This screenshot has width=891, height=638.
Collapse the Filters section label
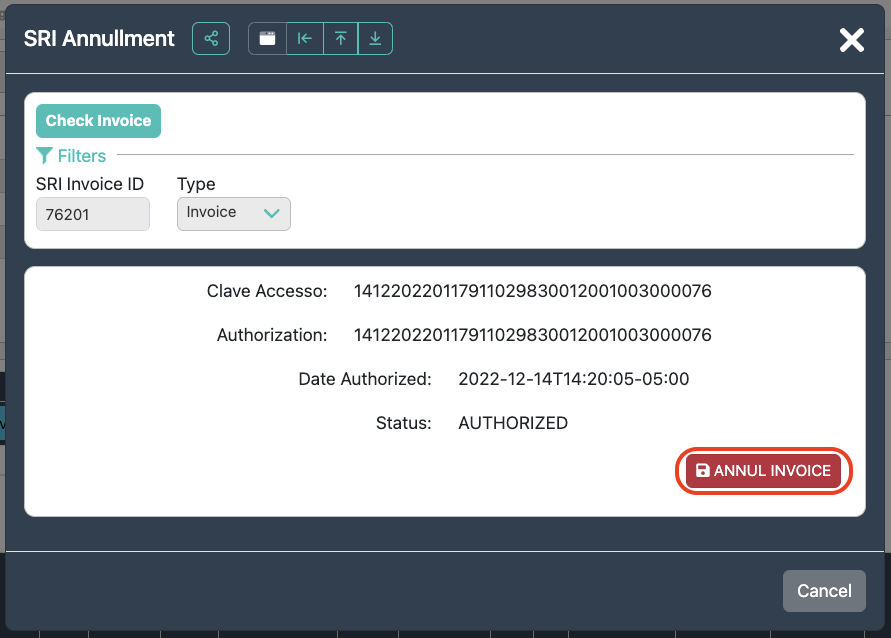(x=81, y=156)
